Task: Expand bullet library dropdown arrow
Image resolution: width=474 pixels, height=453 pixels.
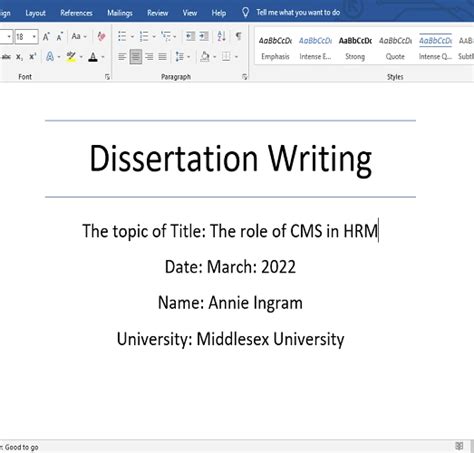Action: [x=132, y=37]
